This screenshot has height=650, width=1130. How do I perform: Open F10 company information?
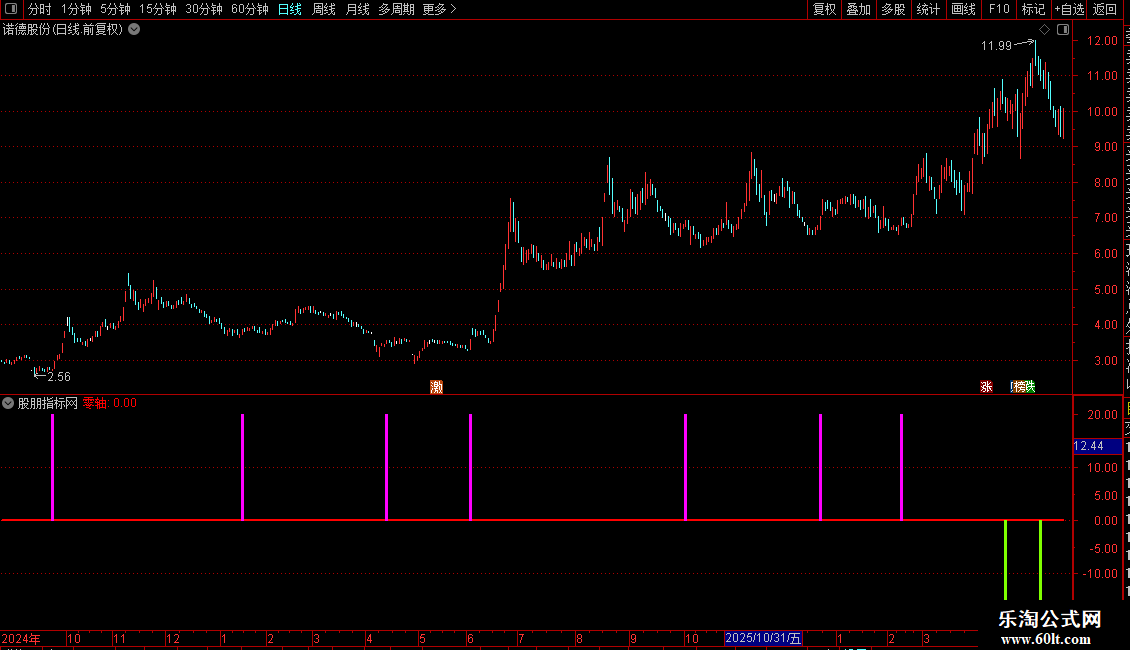[999, 9]
